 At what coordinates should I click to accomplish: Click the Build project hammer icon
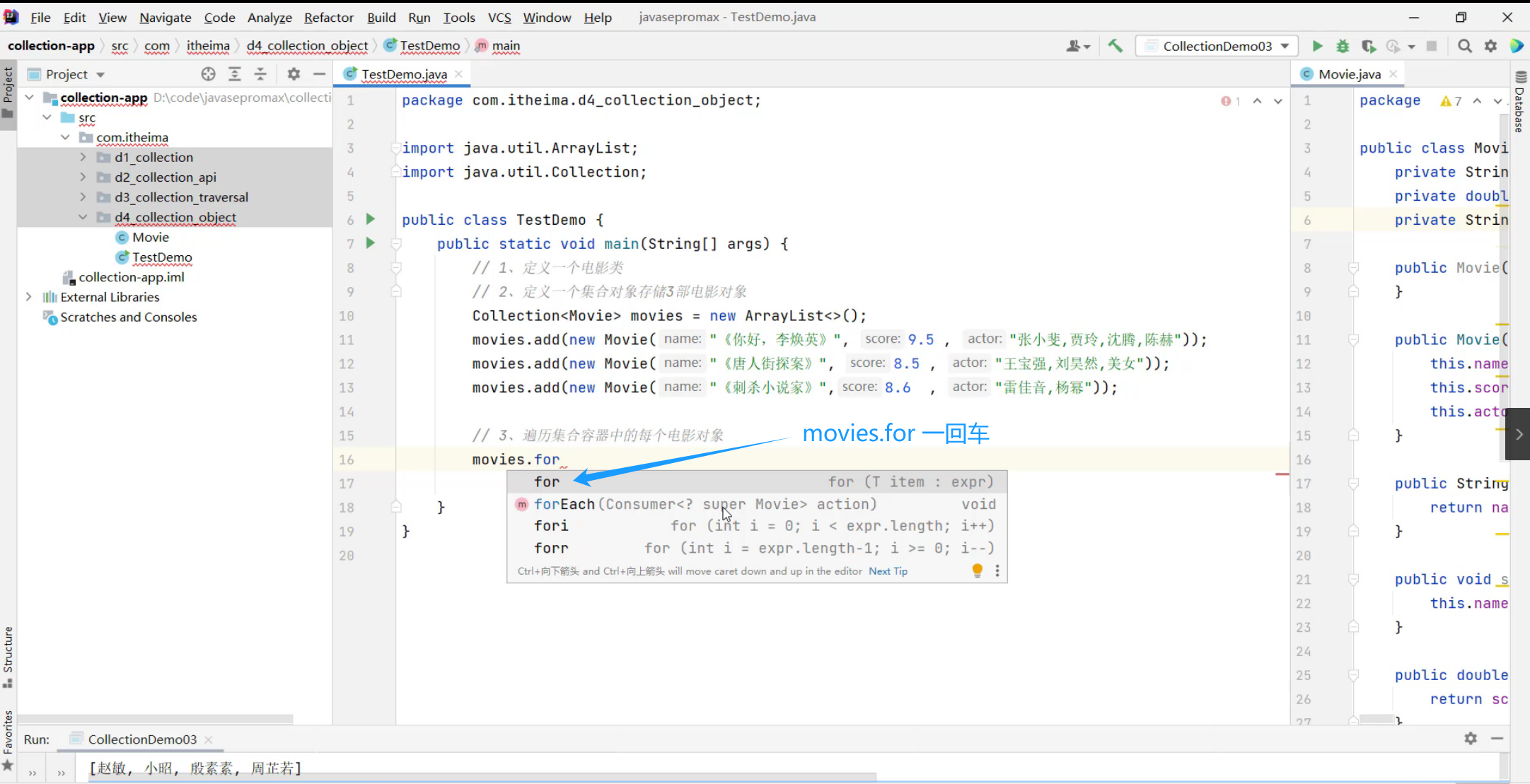(x=1115, y=46)
